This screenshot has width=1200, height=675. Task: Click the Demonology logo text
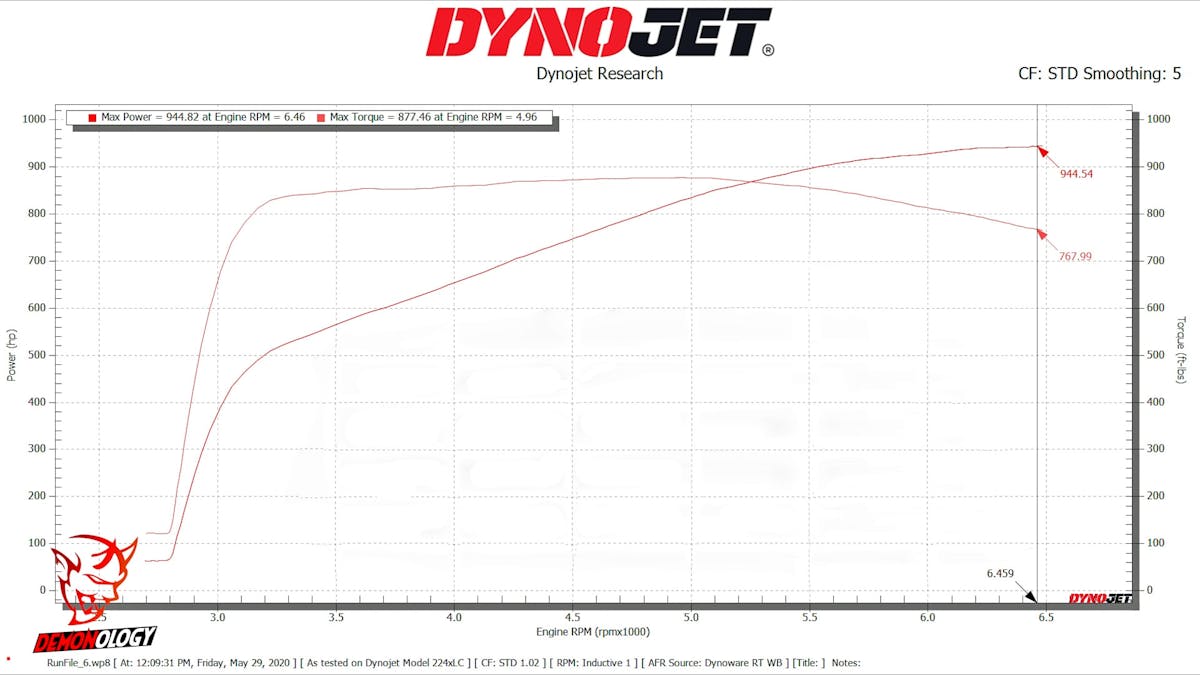[96, 637]
